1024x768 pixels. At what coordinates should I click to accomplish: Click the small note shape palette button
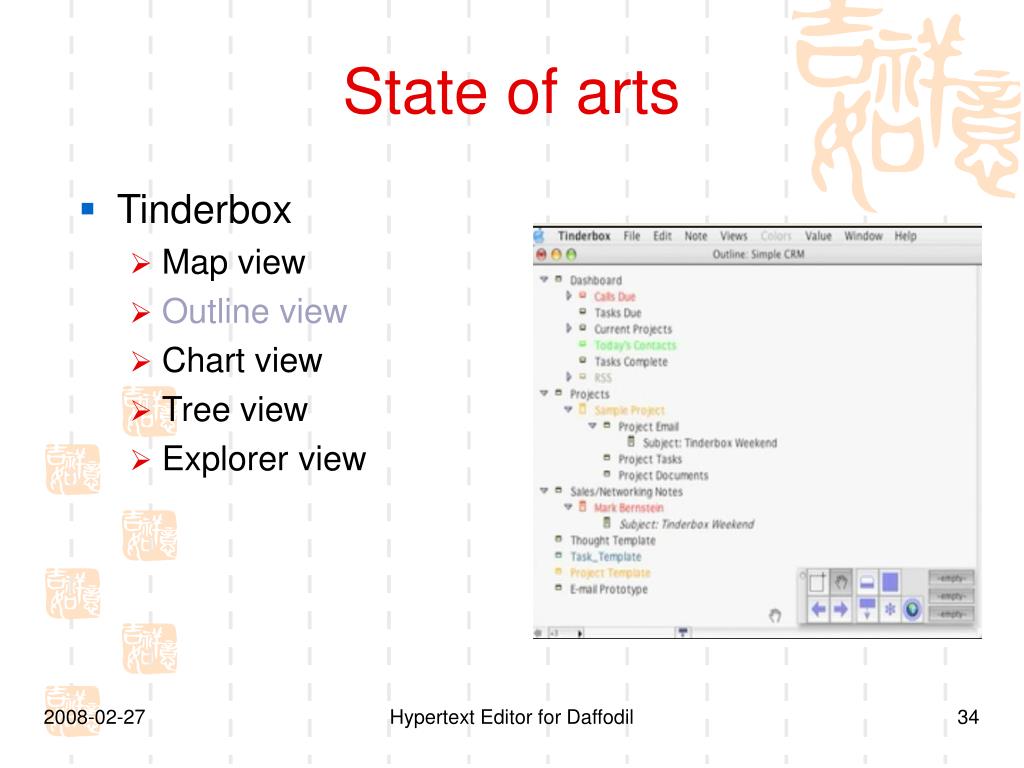click(x=867, y=581)
